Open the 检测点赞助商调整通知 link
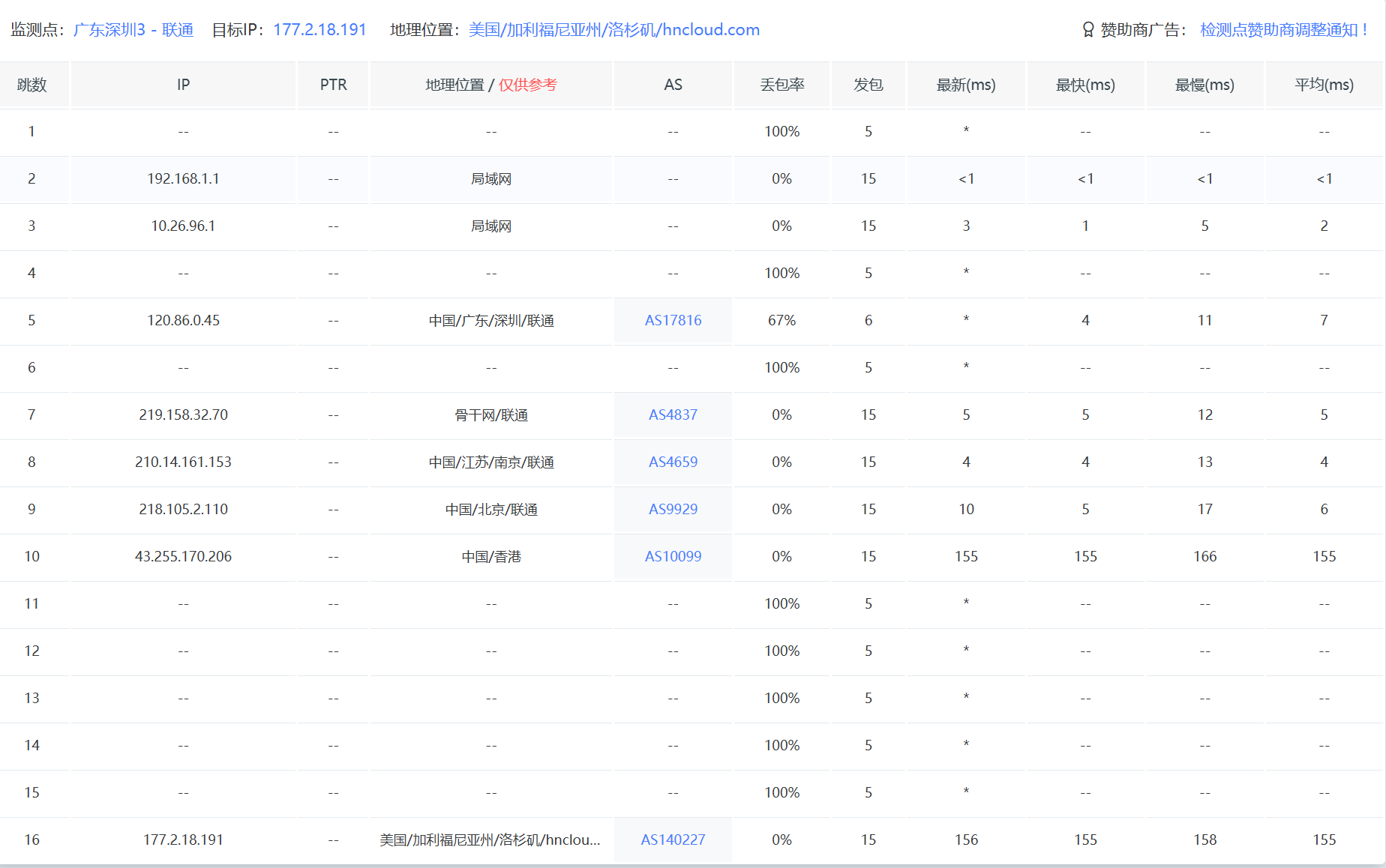 point(1284,30)
